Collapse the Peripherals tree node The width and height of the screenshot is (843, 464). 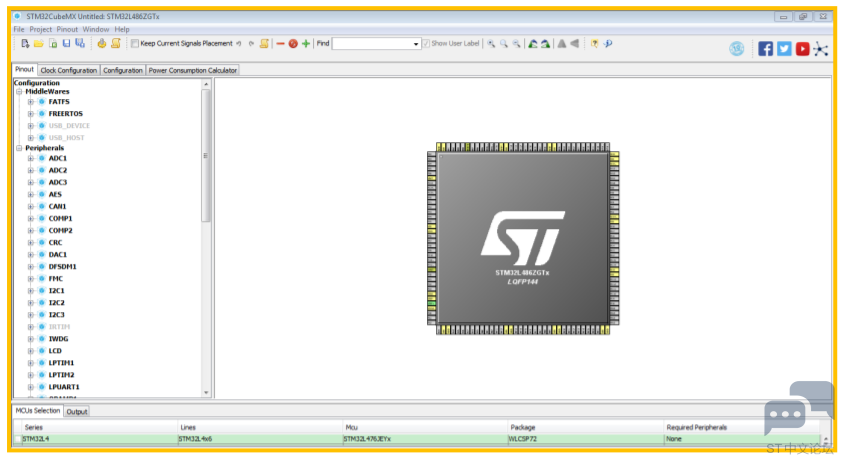19,148
